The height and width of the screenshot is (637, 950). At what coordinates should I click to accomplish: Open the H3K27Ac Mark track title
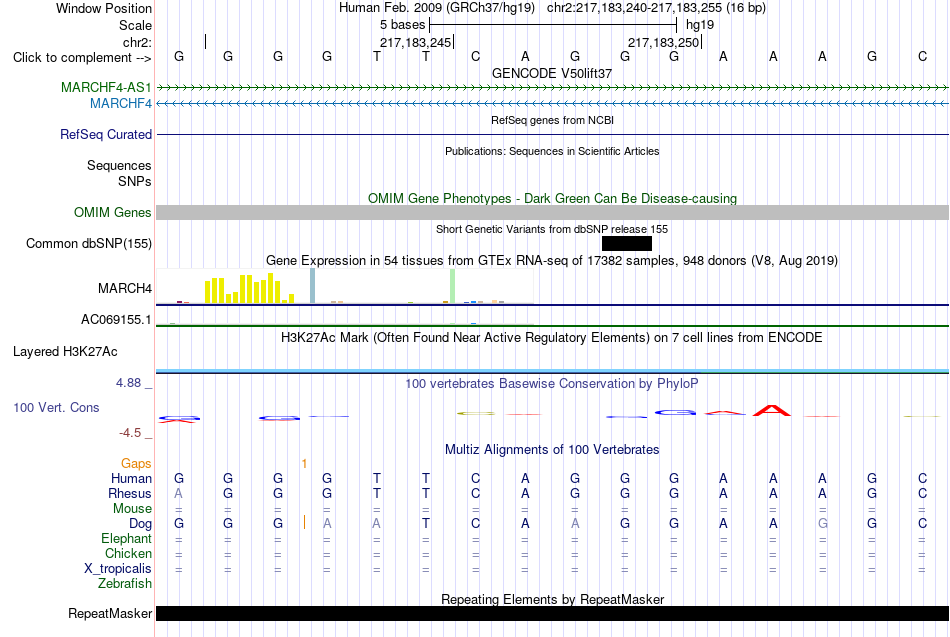[552, 338]
